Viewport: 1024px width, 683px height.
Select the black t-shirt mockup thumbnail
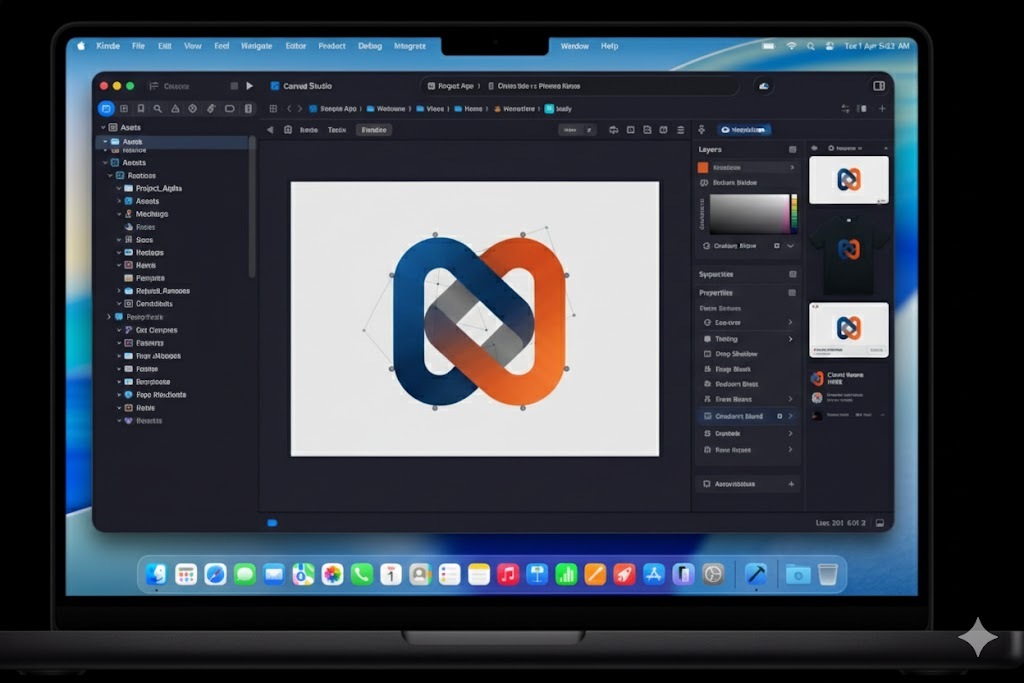click(x=848, y=253)
